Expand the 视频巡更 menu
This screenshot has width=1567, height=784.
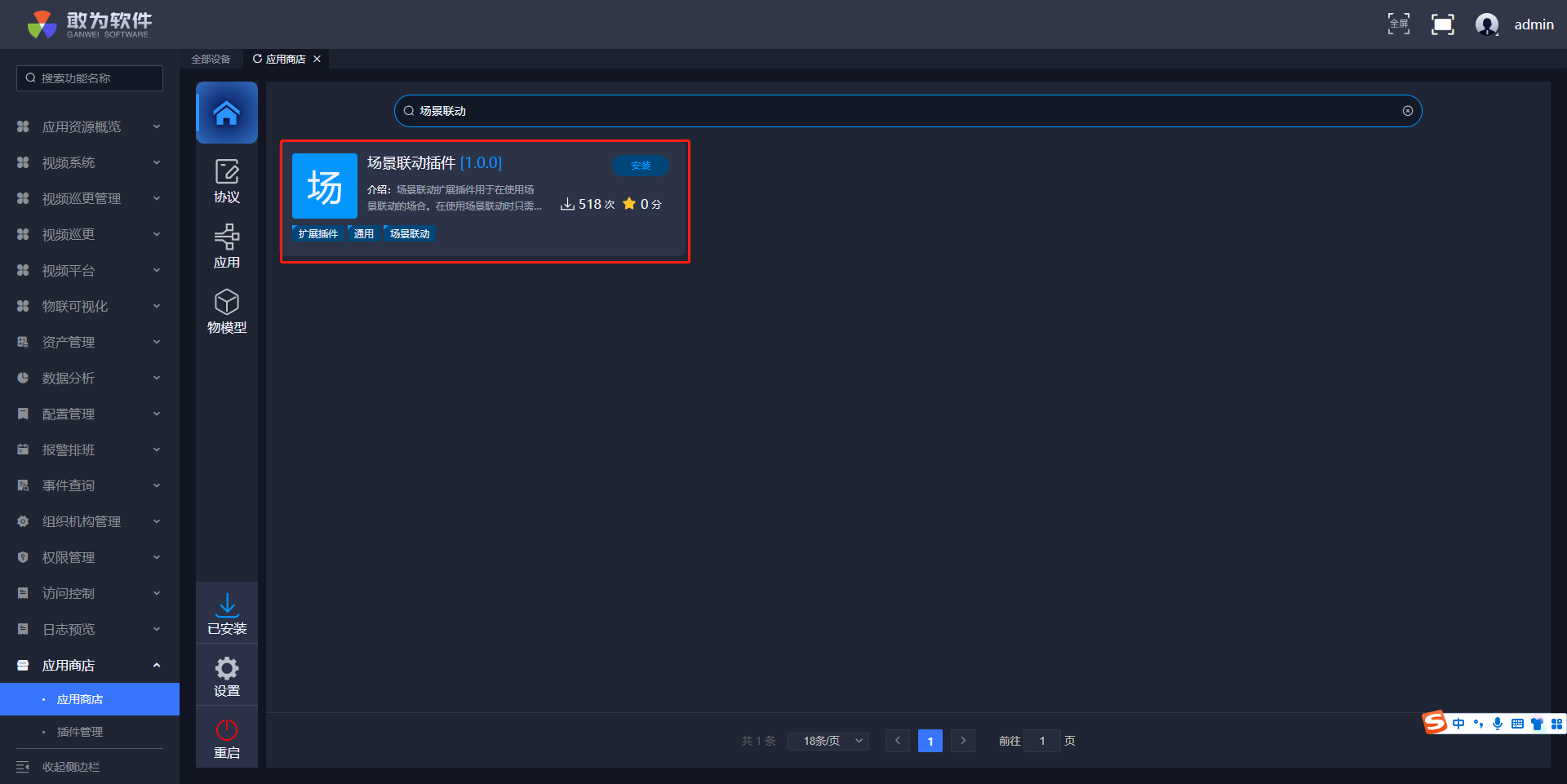click(90, 234)
